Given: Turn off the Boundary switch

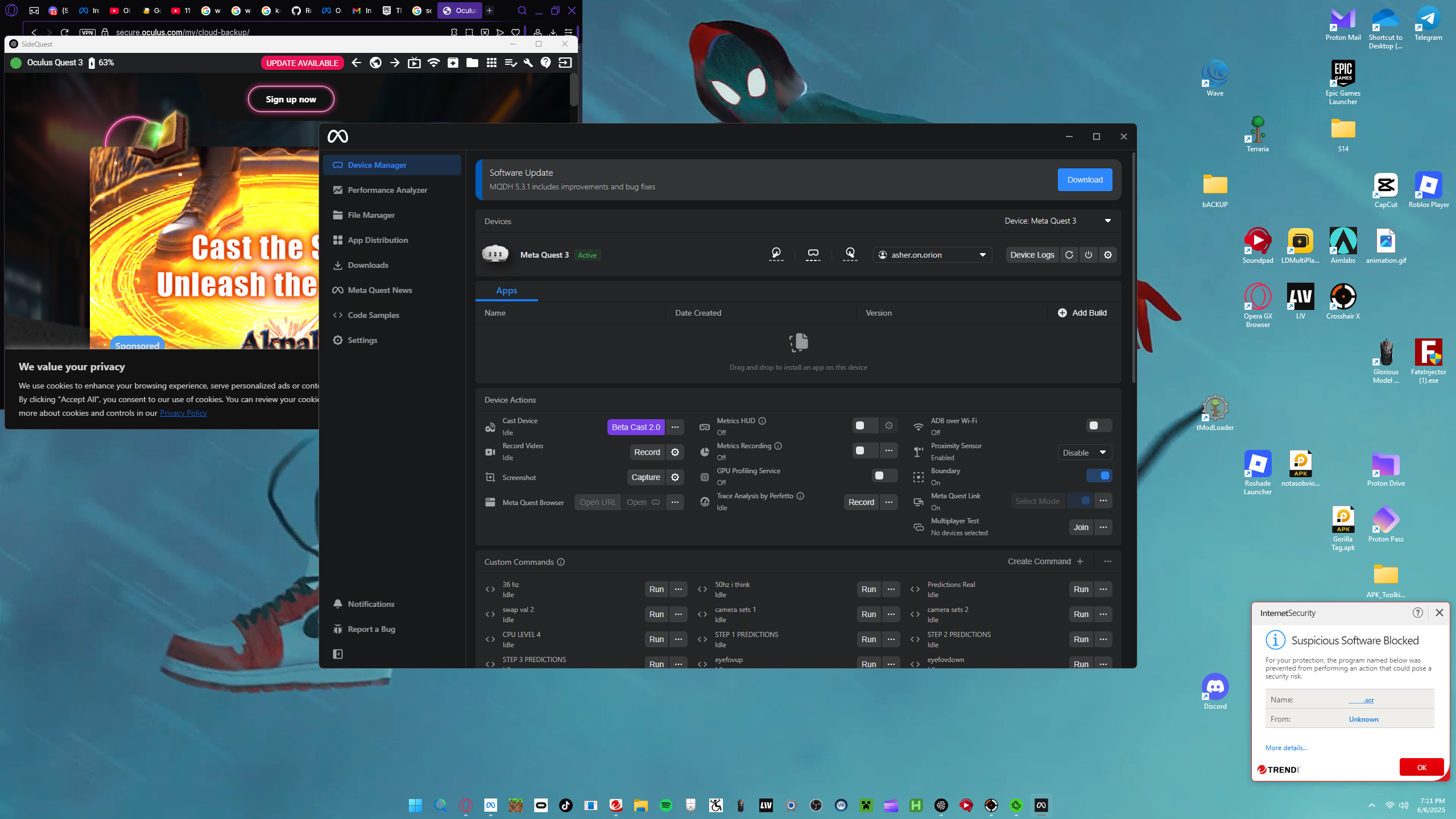Looking at the screenshot, I should click(1099, 475).
